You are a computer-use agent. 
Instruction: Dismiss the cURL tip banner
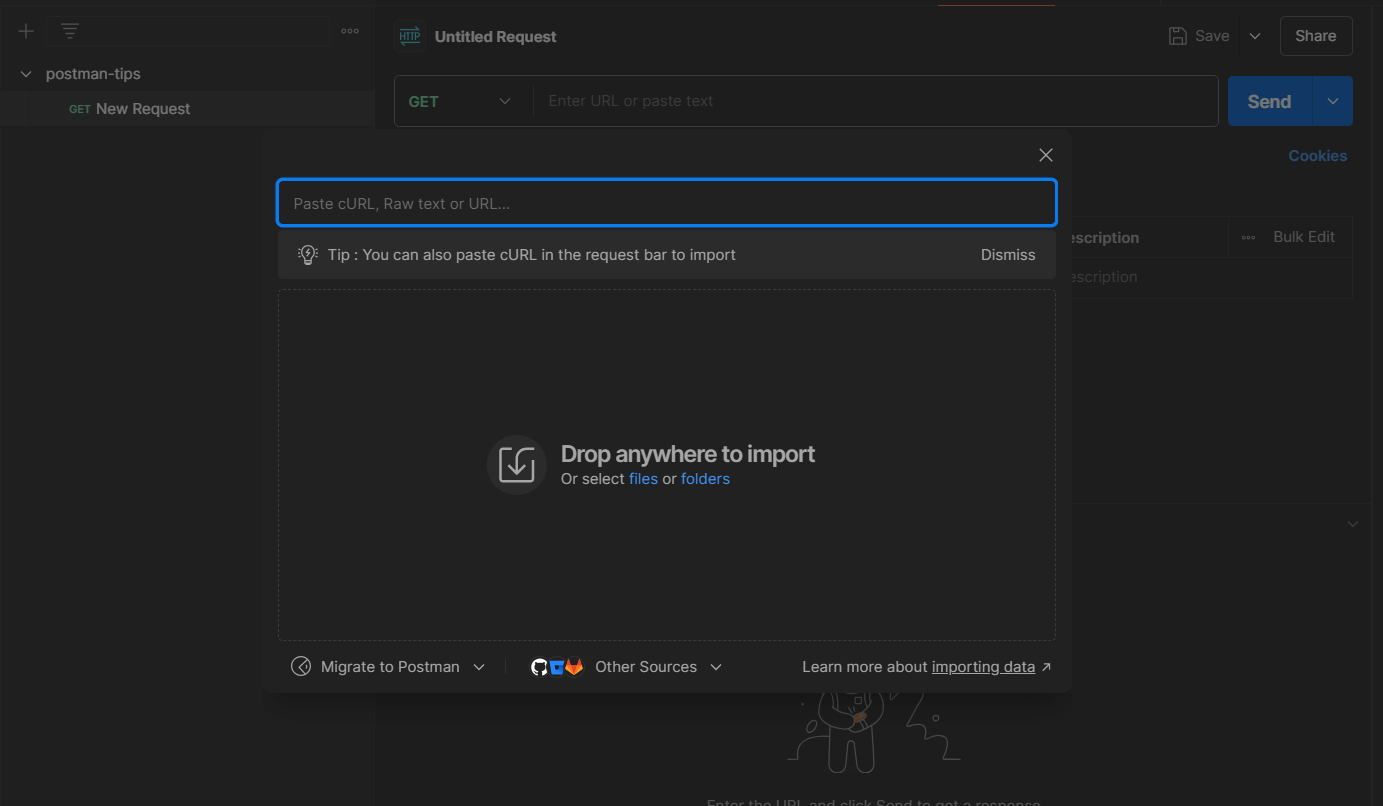click(1008, 255)
